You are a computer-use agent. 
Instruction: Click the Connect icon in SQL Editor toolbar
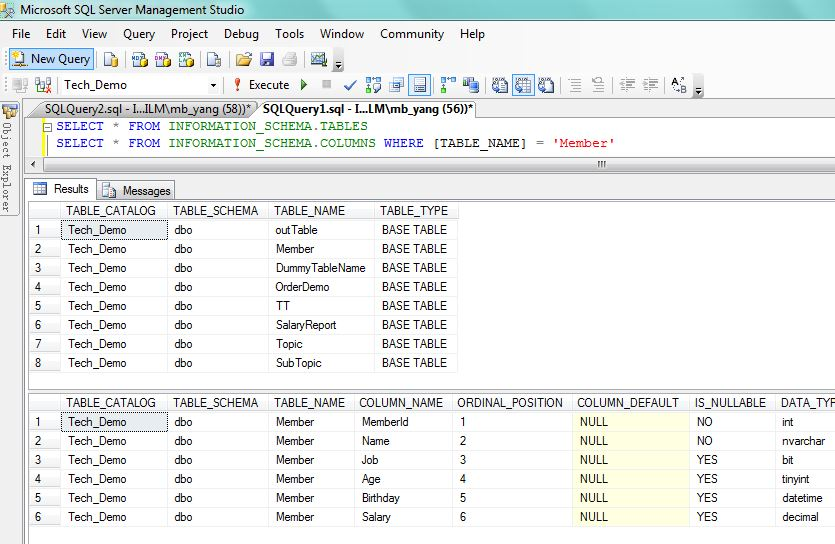(20, 85)
